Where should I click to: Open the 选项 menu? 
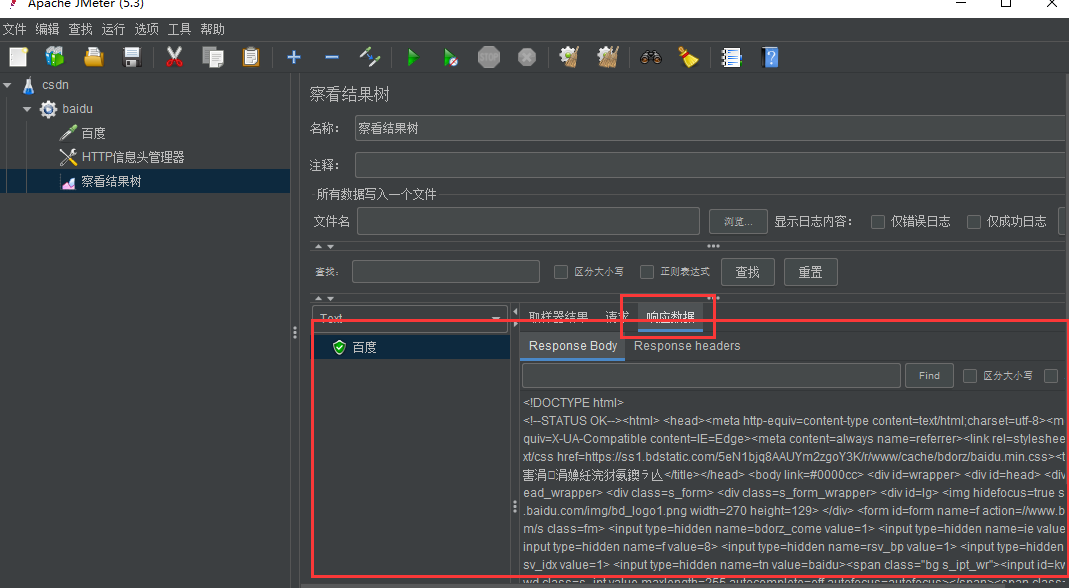(x=147, y=29)
